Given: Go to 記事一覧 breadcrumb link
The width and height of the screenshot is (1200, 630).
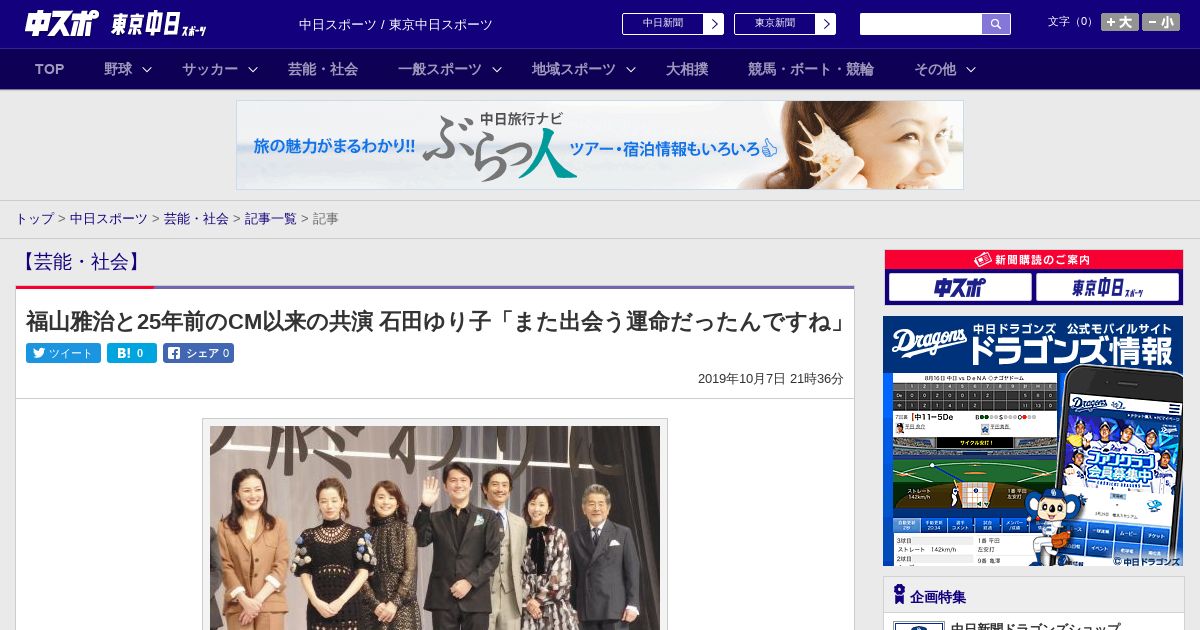Looking at the screenshot, I should (271, 218).
